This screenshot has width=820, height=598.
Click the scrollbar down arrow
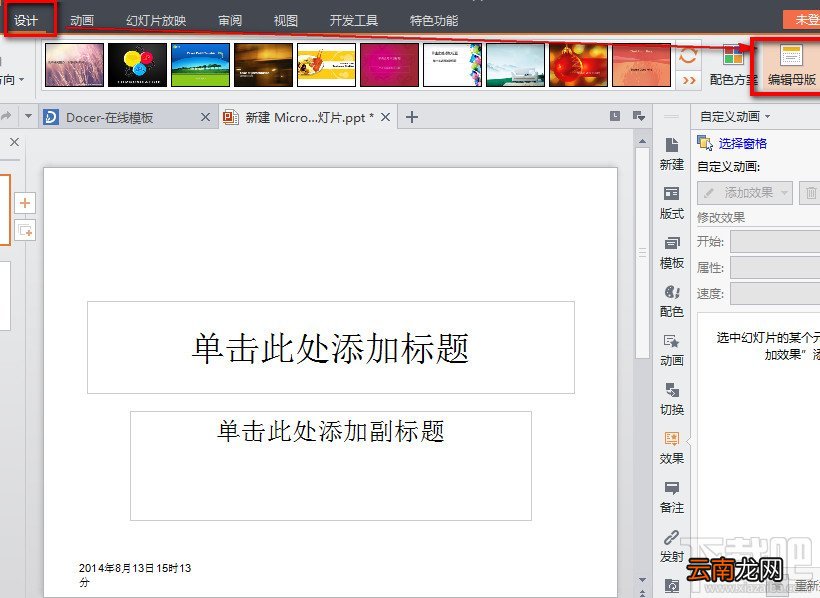pos(642,580)
